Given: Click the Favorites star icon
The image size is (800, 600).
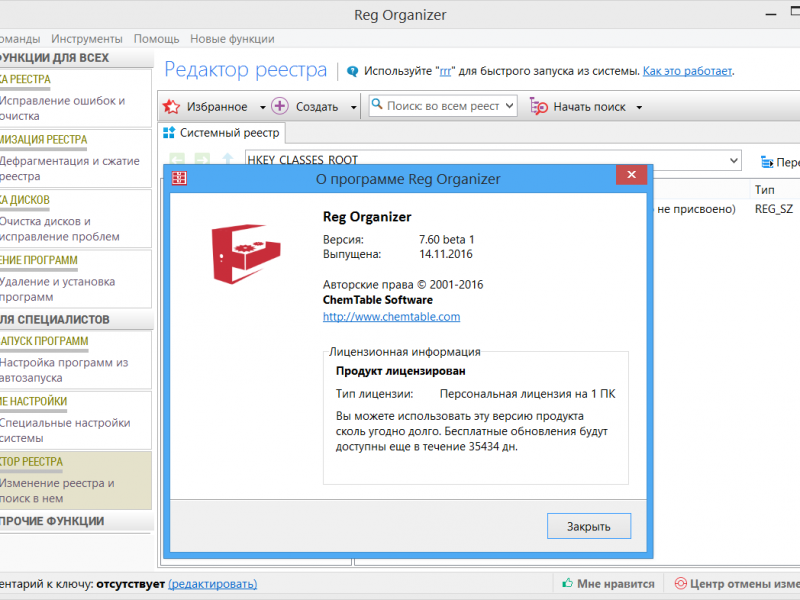Looking at the screenshot, I should [171, 106].
